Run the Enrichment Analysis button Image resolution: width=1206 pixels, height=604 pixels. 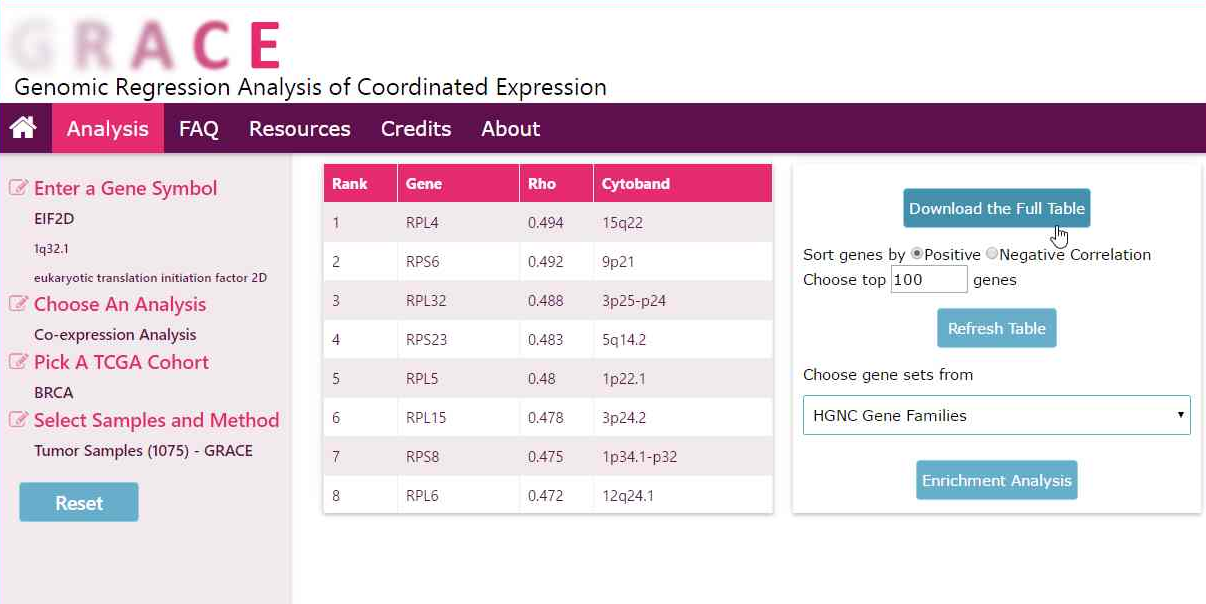996,480
